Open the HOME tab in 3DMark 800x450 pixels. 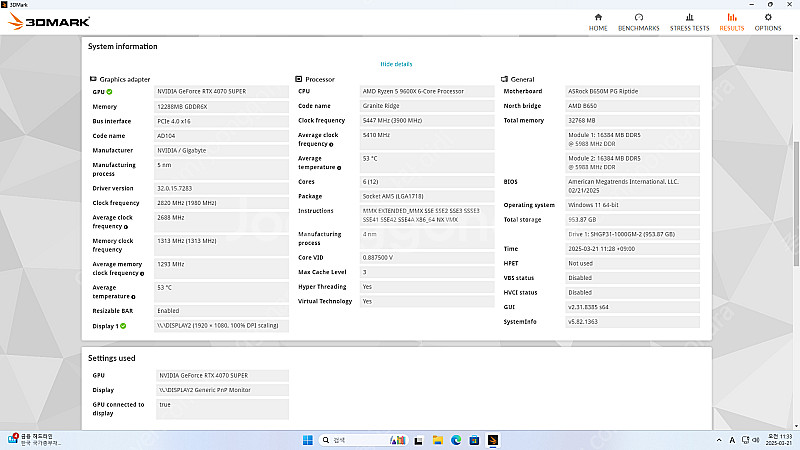(598, 22)
